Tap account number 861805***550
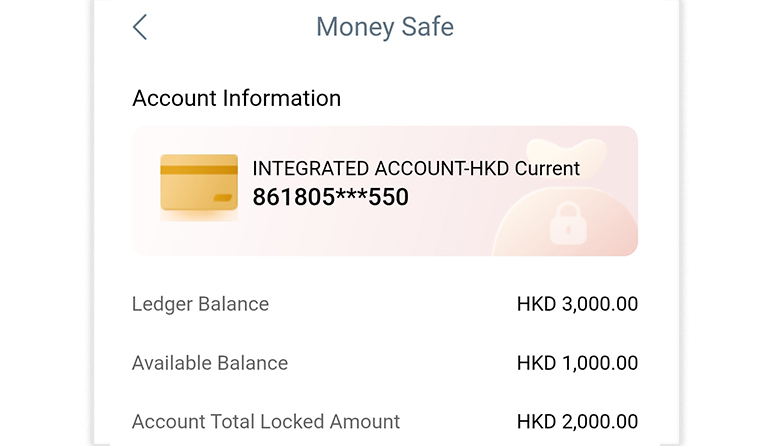 pos(330,197)
